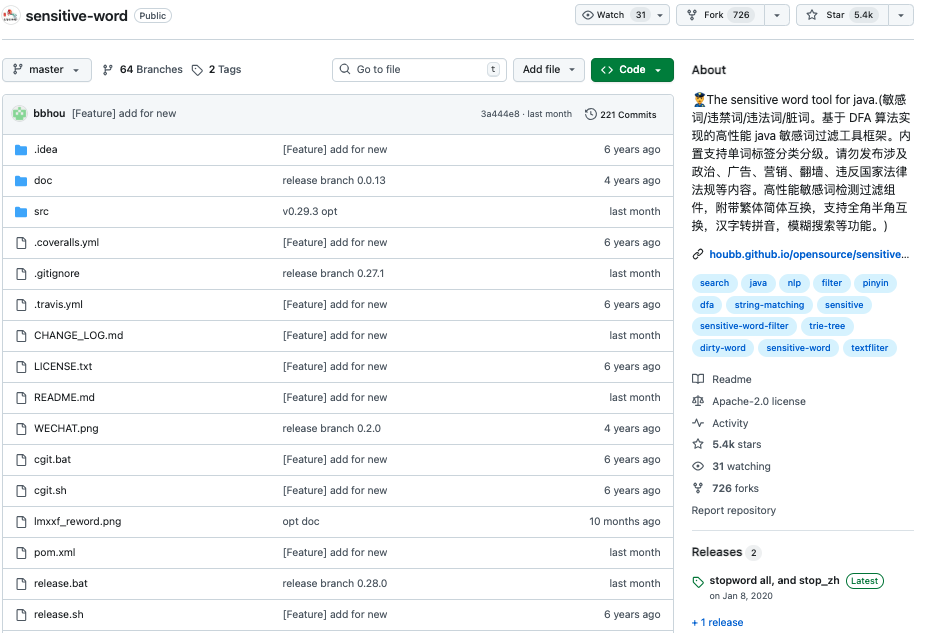Expand the master branch selector
The width and height of the screenshot is (931, 633).
pos(46,69)
